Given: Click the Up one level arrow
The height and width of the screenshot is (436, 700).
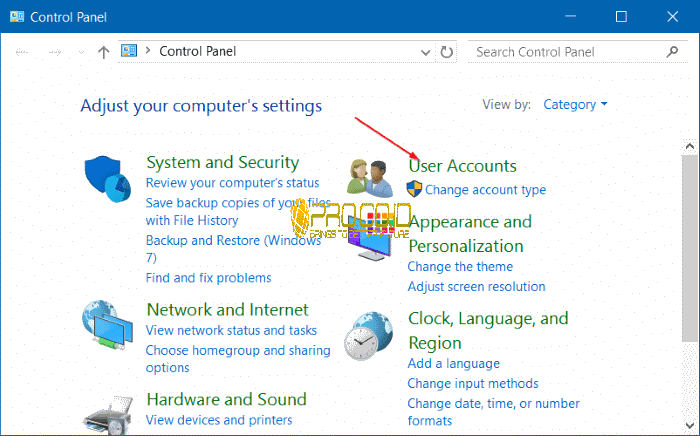Looking at the screenshot, I should [x=104, y=52].
